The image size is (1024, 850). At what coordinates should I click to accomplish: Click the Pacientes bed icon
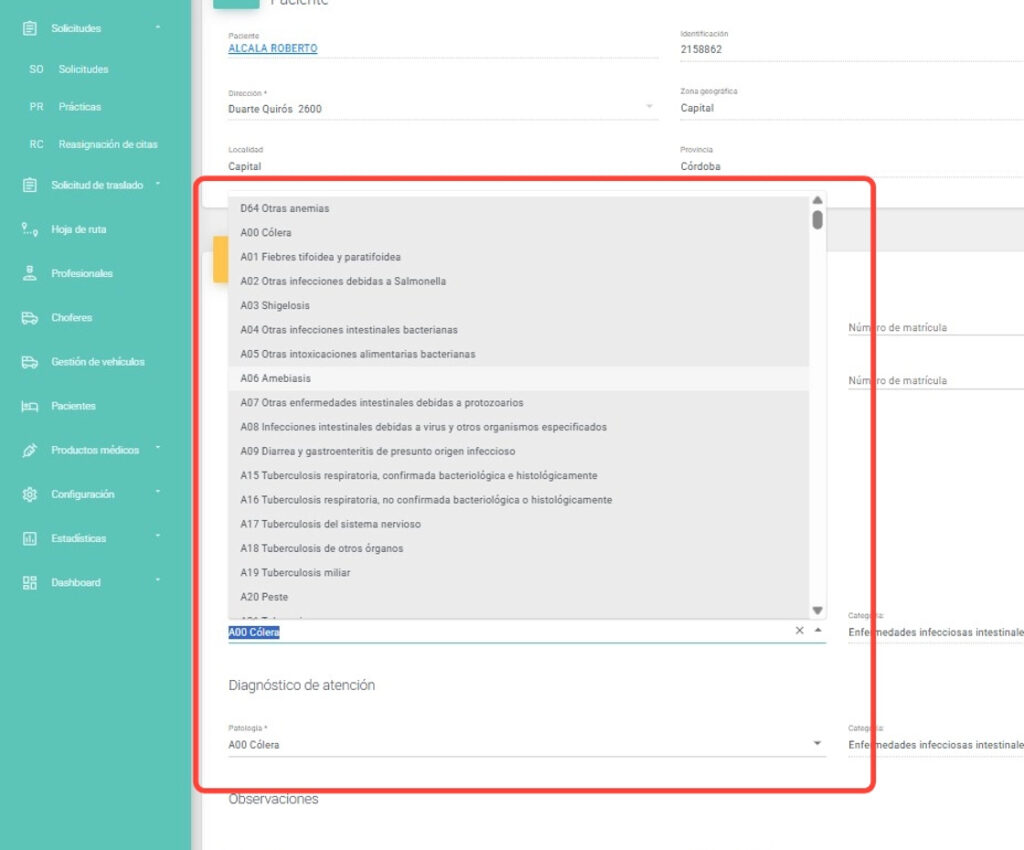(30, 406)
